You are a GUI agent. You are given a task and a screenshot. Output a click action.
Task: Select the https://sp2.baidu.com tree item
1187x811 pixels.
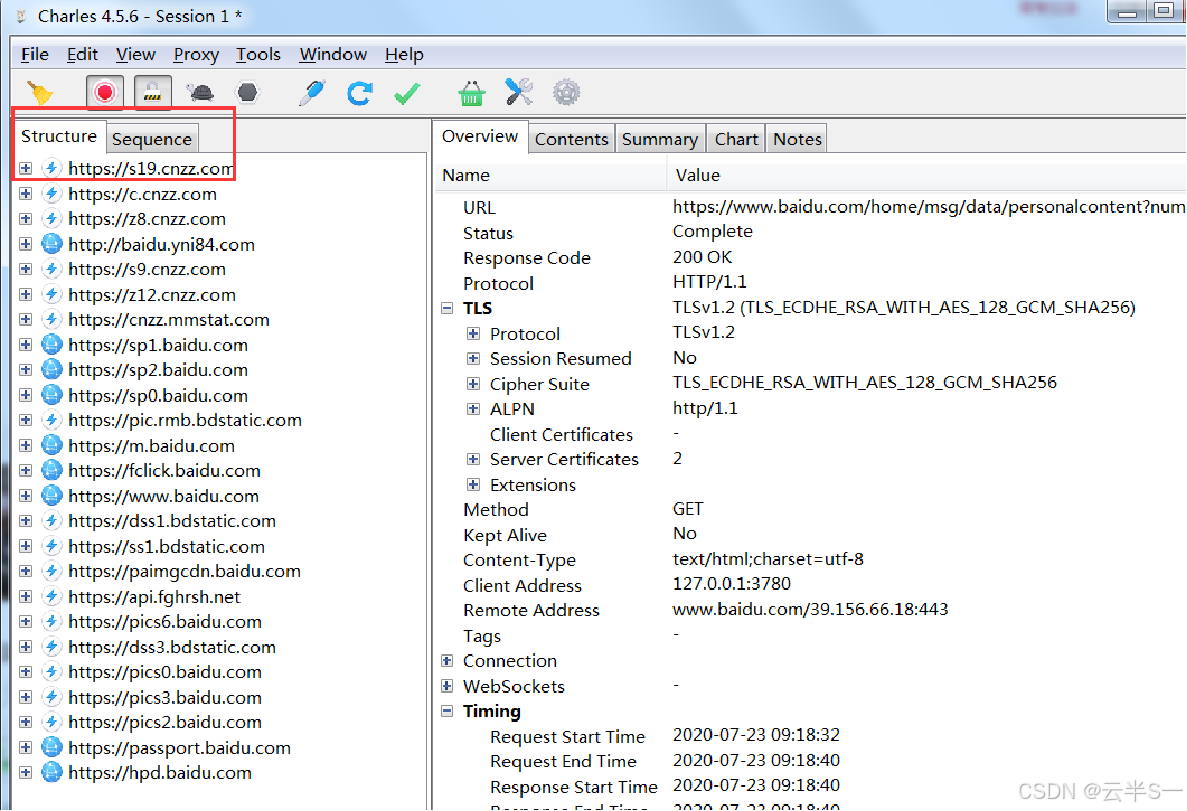(158, 370)
